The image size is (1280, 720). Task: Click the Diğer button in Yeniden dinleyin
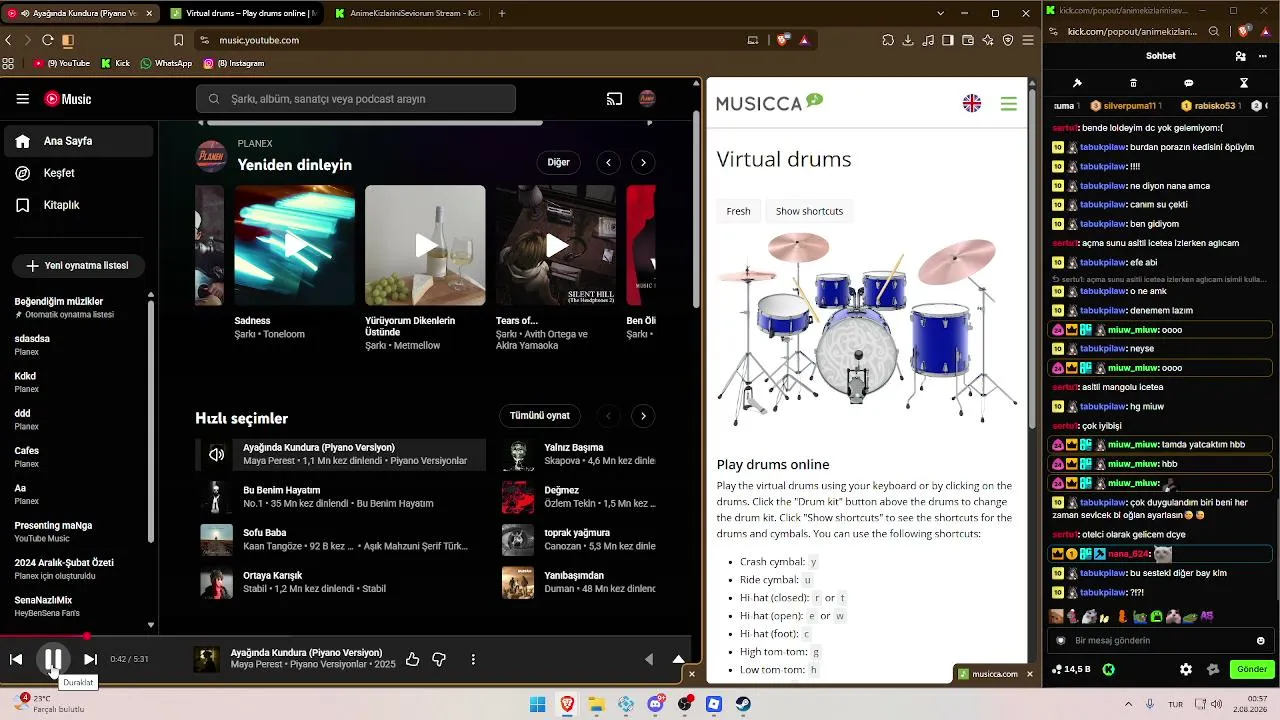coord(558,162)
